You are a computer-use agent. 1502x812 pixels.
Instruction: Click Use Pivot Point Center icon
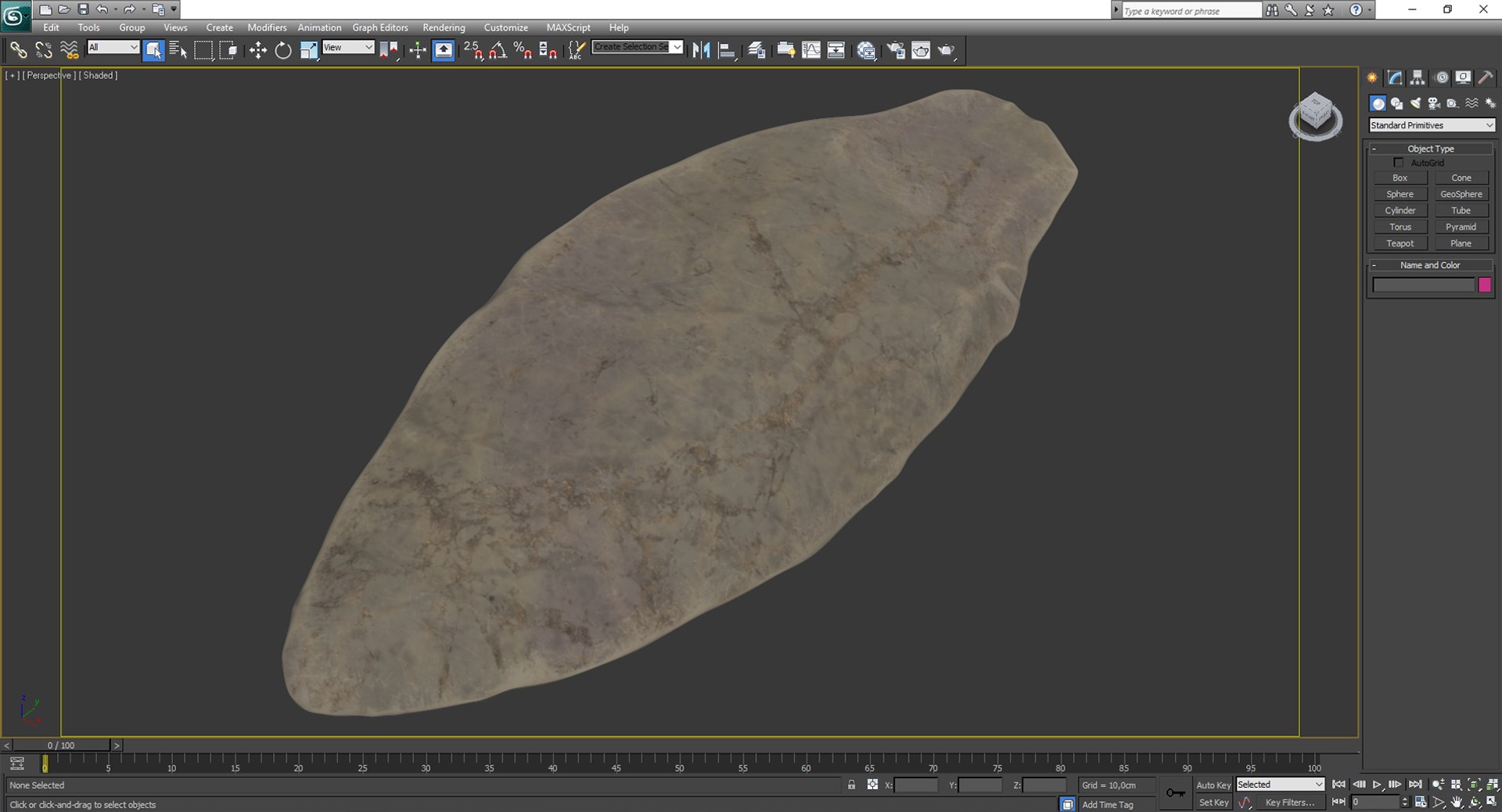389,50
